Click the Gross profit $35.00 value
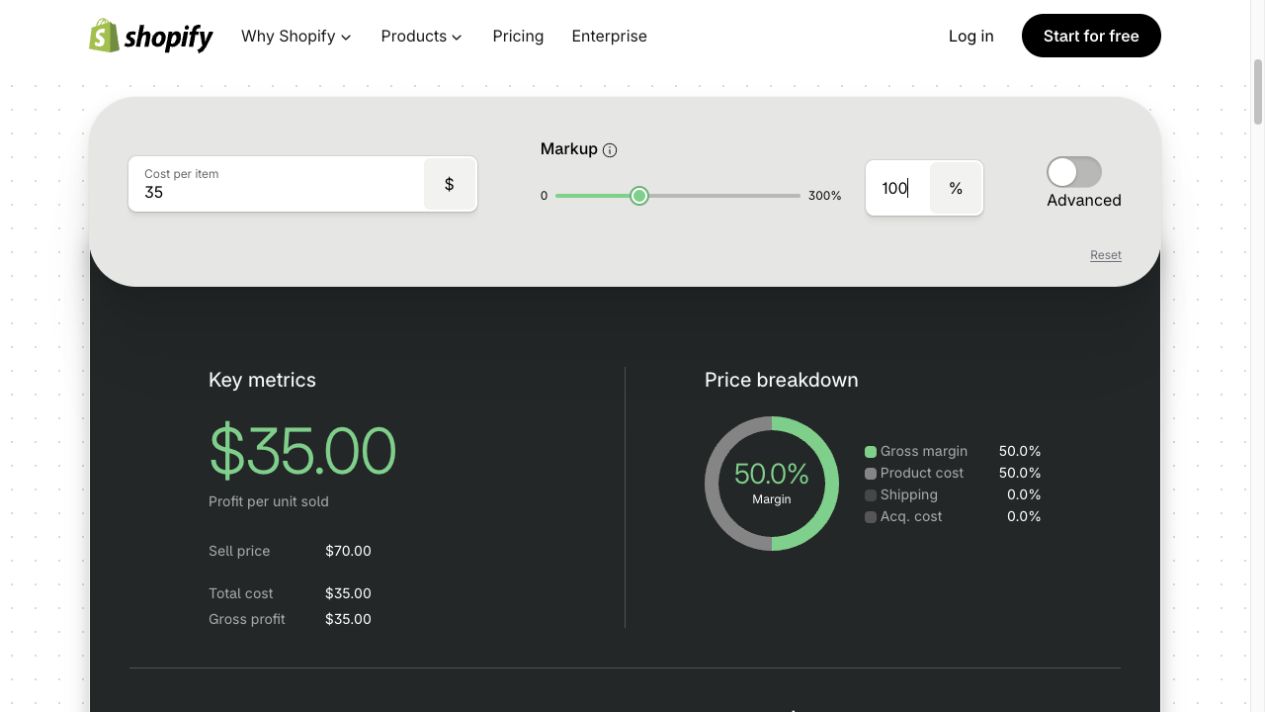Image resolution: width=1265 pixels, height=712 pixels. pos(348,619)
